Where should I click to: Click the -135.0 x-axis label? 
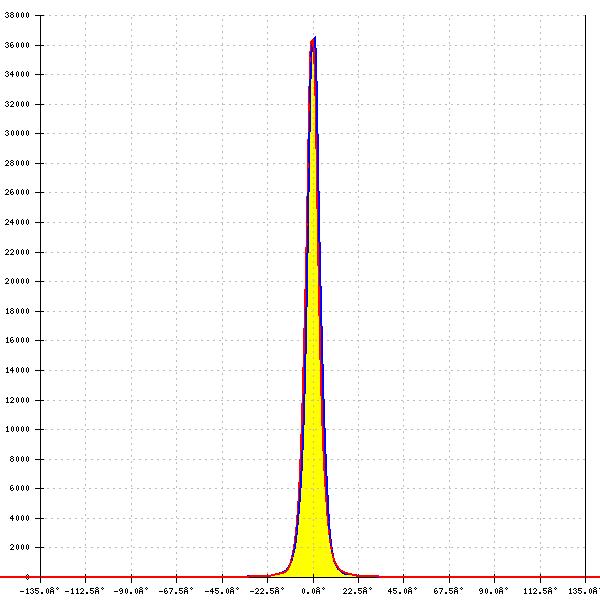point(40,591)
